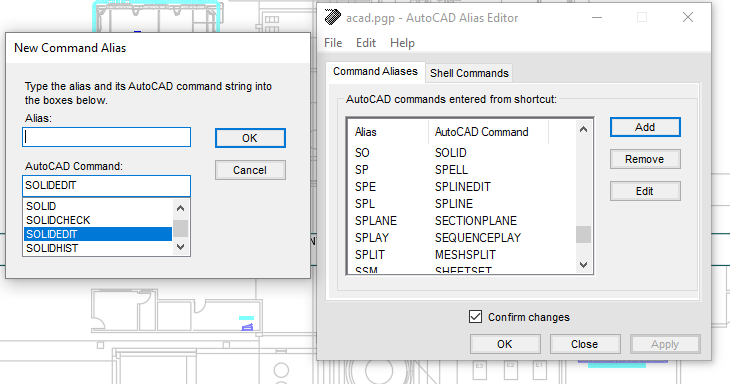Click the command suggestion list down arrow
The height and width of the screenshot is (384, 730).
pyautogui.click(x=181, y=247)
